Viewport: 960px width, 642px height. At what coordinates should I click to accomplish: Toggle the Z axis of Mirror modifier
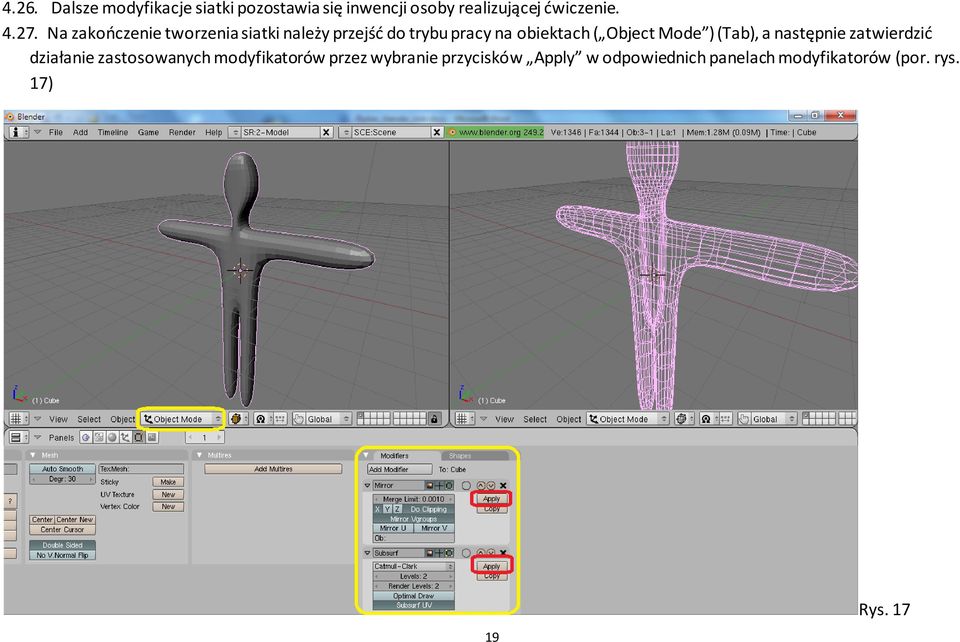[x=397, y=509]
